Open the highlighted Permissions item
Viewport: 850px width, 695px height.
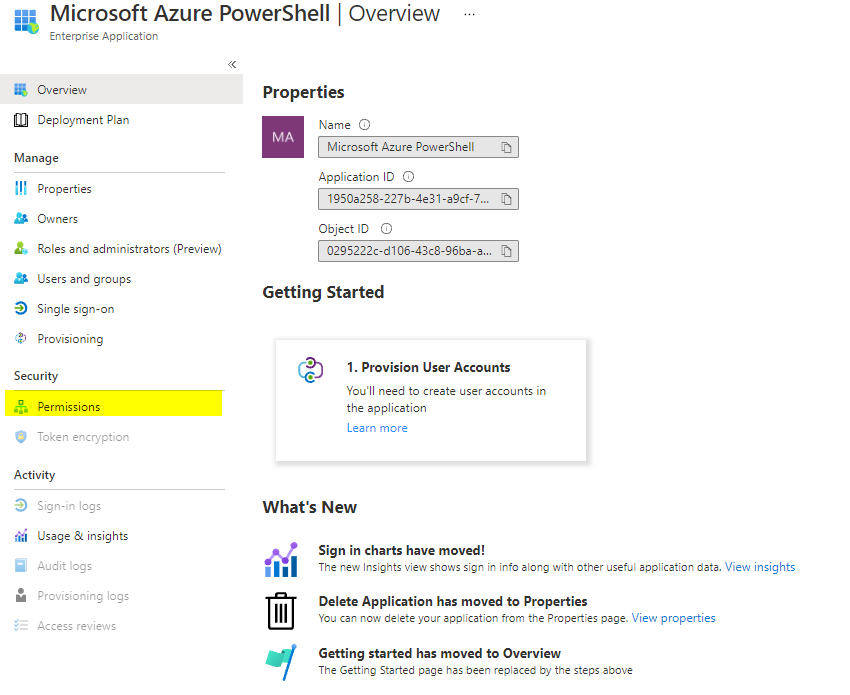114,406
